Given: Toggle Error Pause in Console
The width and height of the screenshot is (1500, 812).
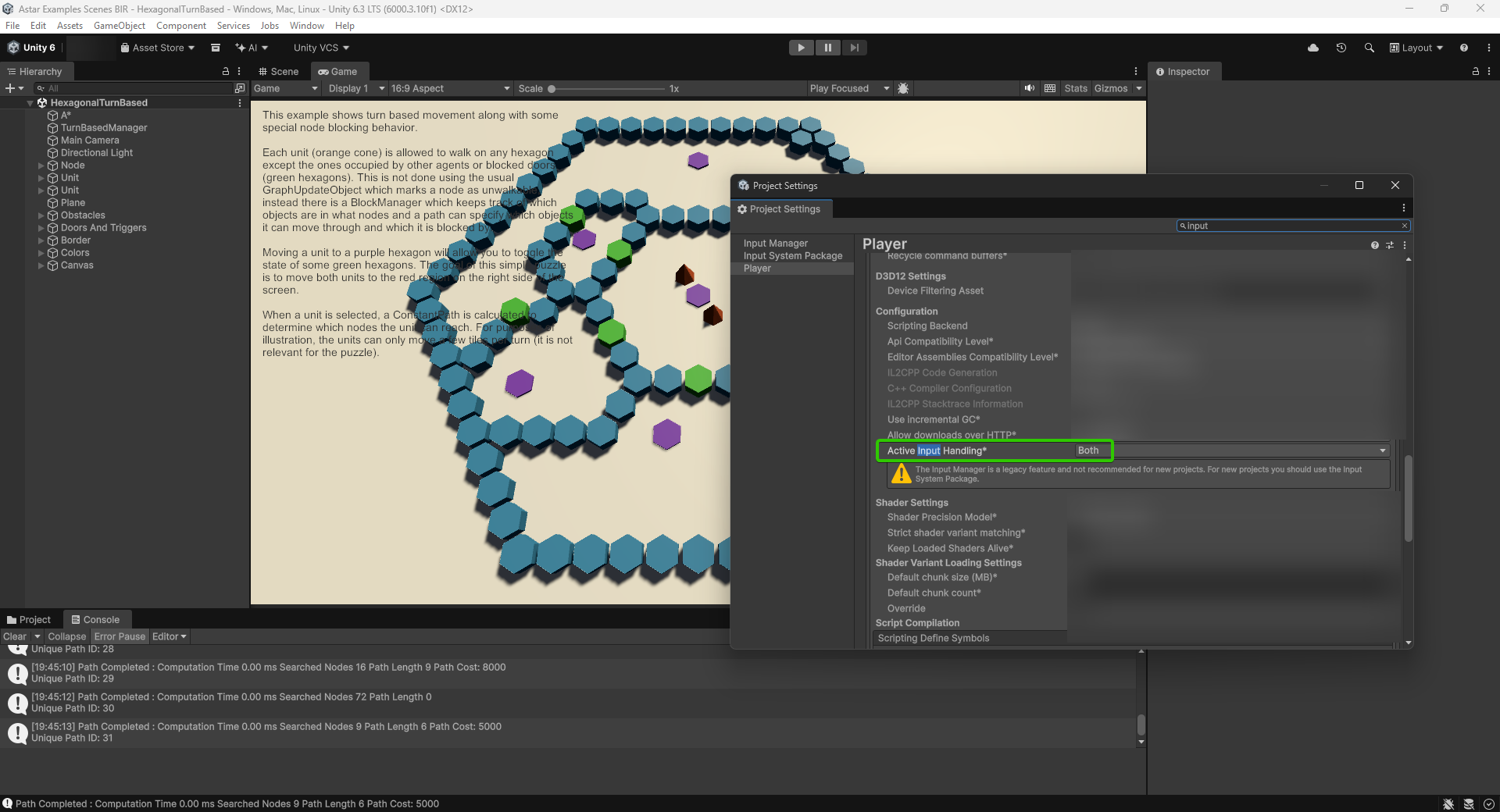Looking at the screenshot, I should pyautogui.click(x=120, y=636).
